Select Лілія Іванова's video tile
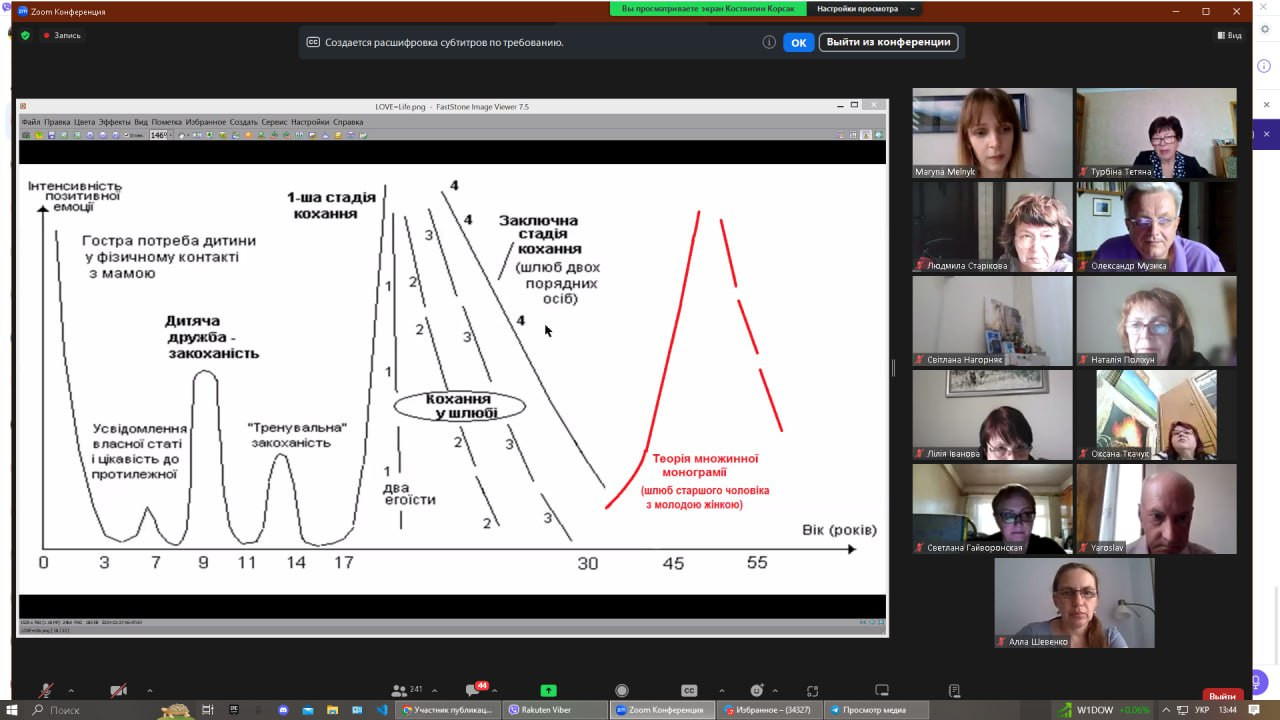The image size is (1280, 720). pyautogui.click(x=992, y=415)
